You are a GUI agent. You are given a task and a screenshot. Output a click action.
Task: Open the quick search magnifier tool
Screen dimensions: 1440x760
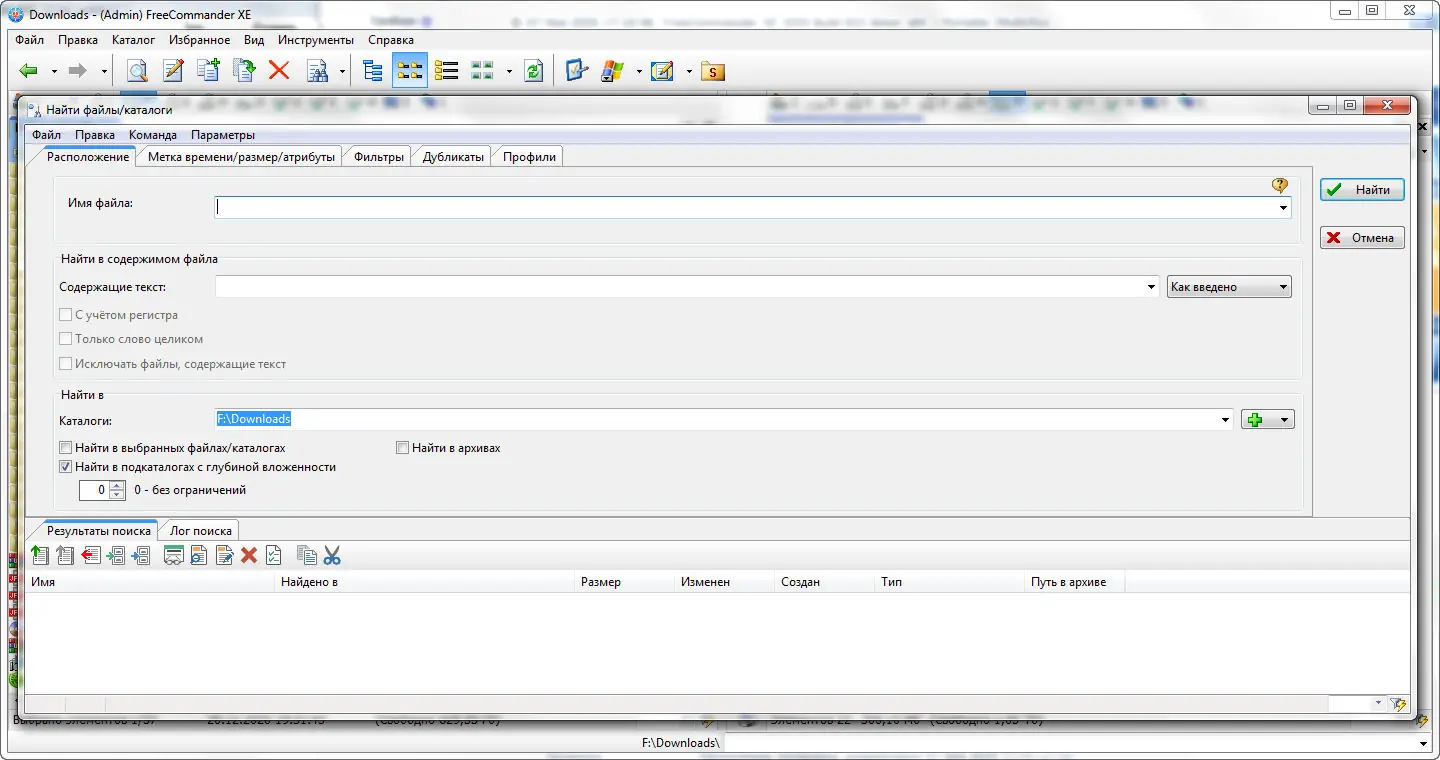tap(135, 70)
